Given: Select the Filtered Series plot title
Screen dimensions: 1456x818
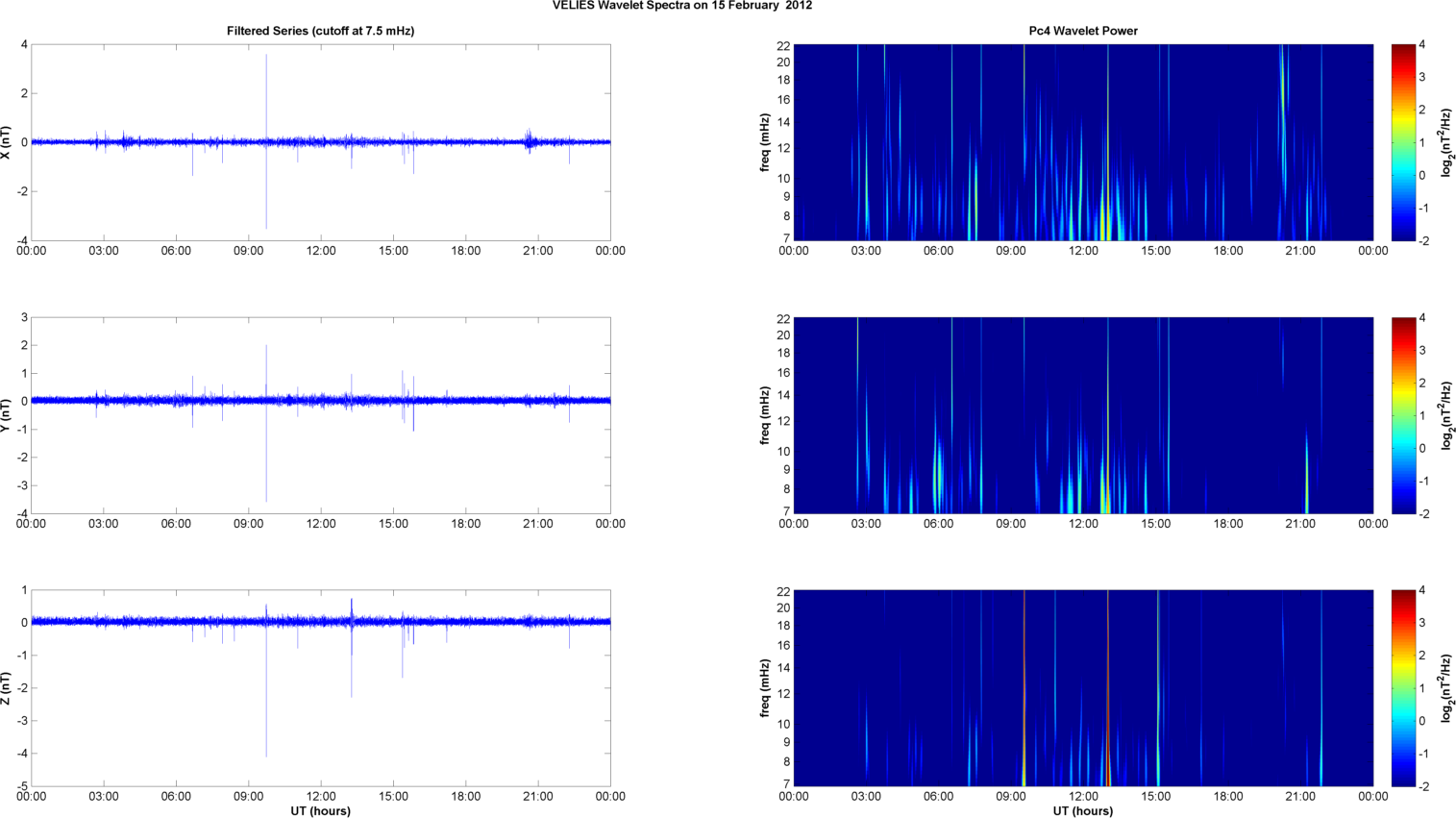Looking at the screenshot, I should (x=320, y=31).
